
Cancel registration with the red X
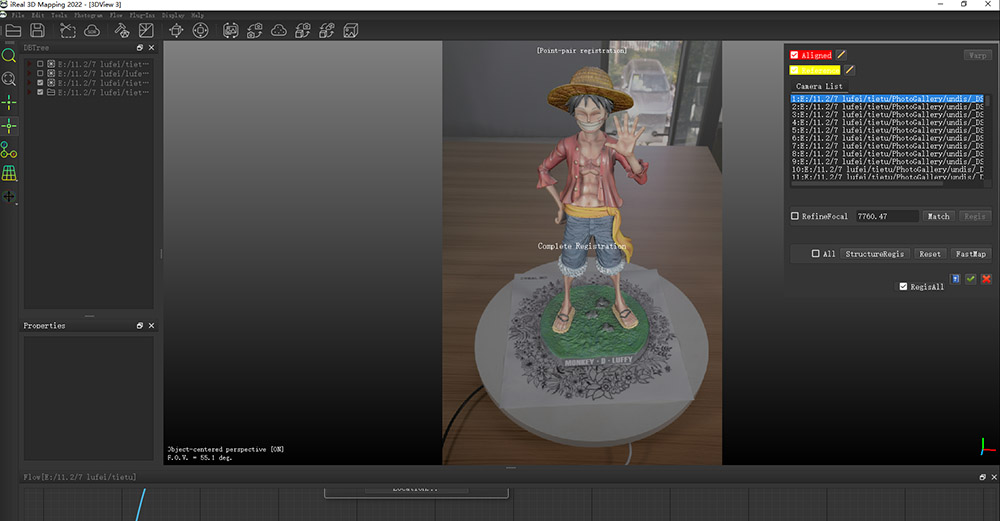pos(986,279)
